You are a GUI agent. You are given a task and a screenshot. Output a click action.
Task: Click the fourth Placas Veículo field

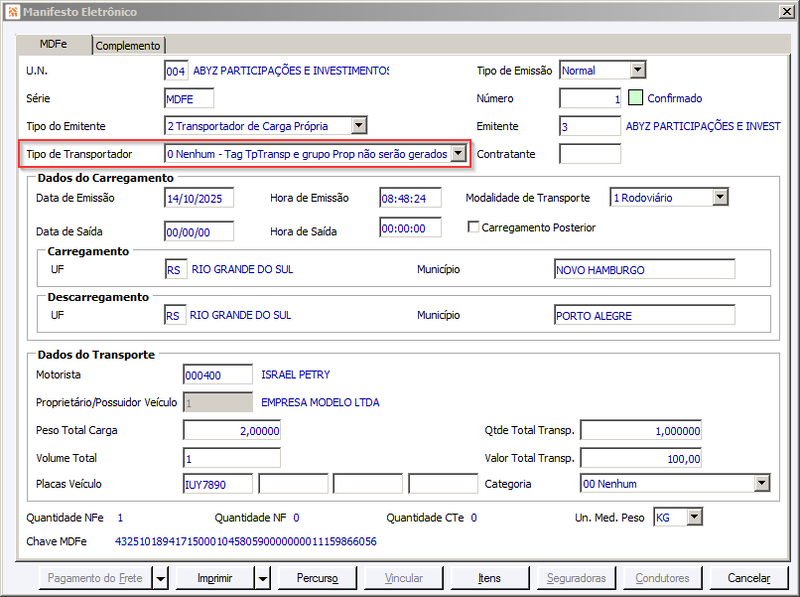[443, 484]
